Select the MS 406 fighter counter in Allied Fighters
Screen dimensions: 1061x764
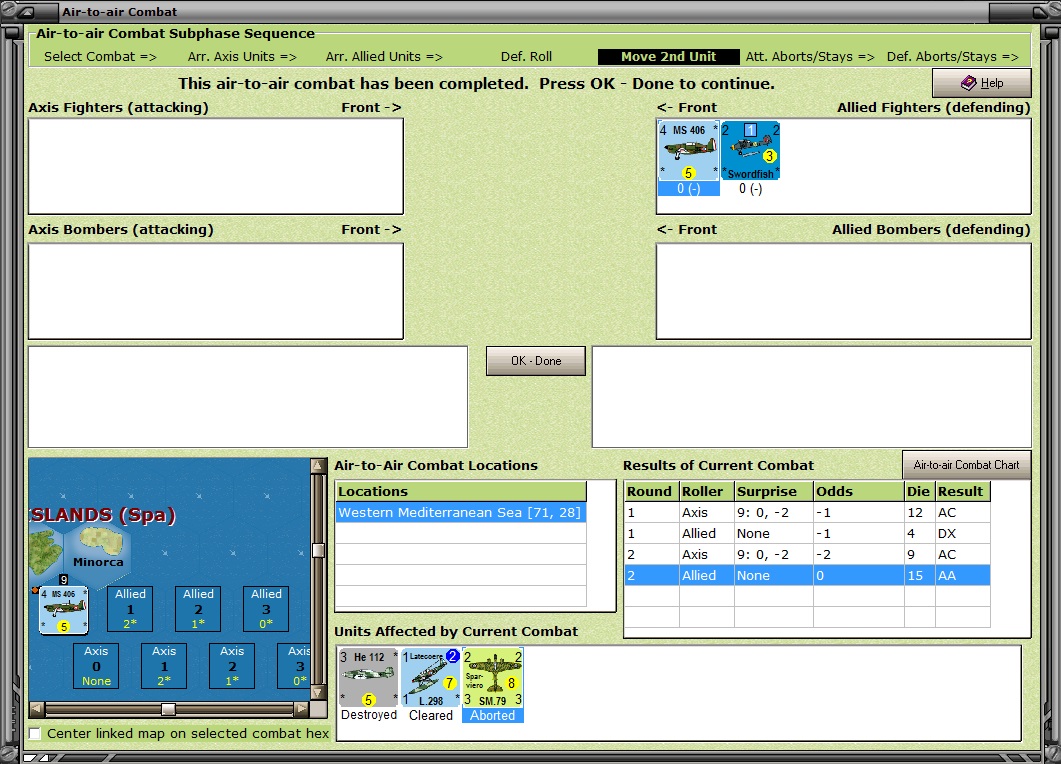click(x=688, y=151)
